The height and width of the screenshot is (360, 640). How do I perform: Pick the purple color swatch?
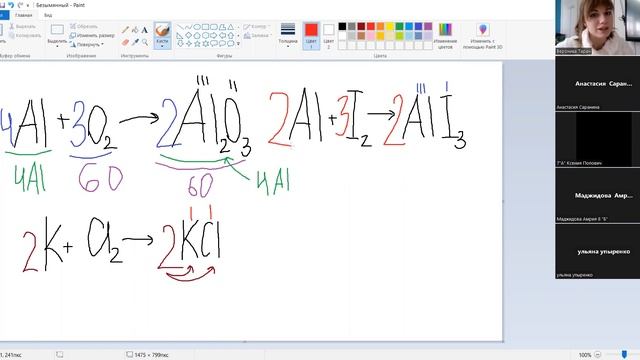coord(428,27)
